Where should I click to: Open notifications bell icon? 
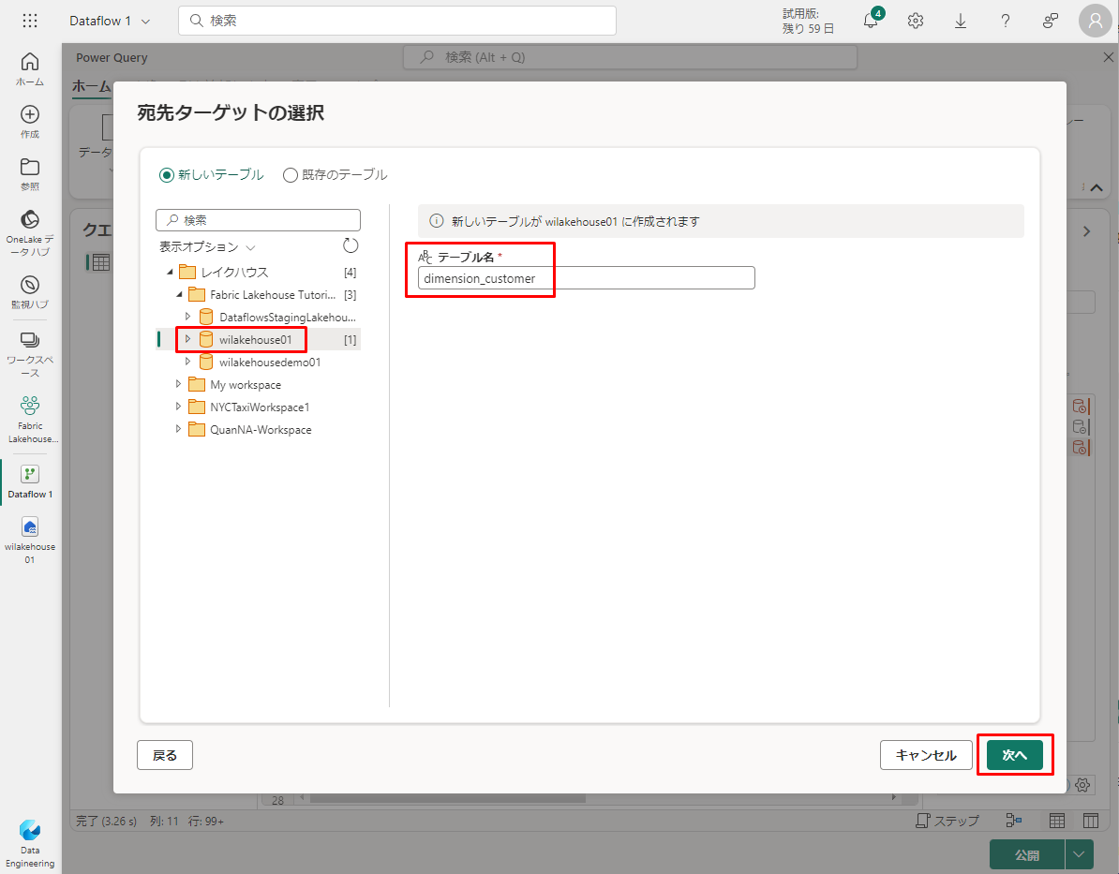point(871,20)
